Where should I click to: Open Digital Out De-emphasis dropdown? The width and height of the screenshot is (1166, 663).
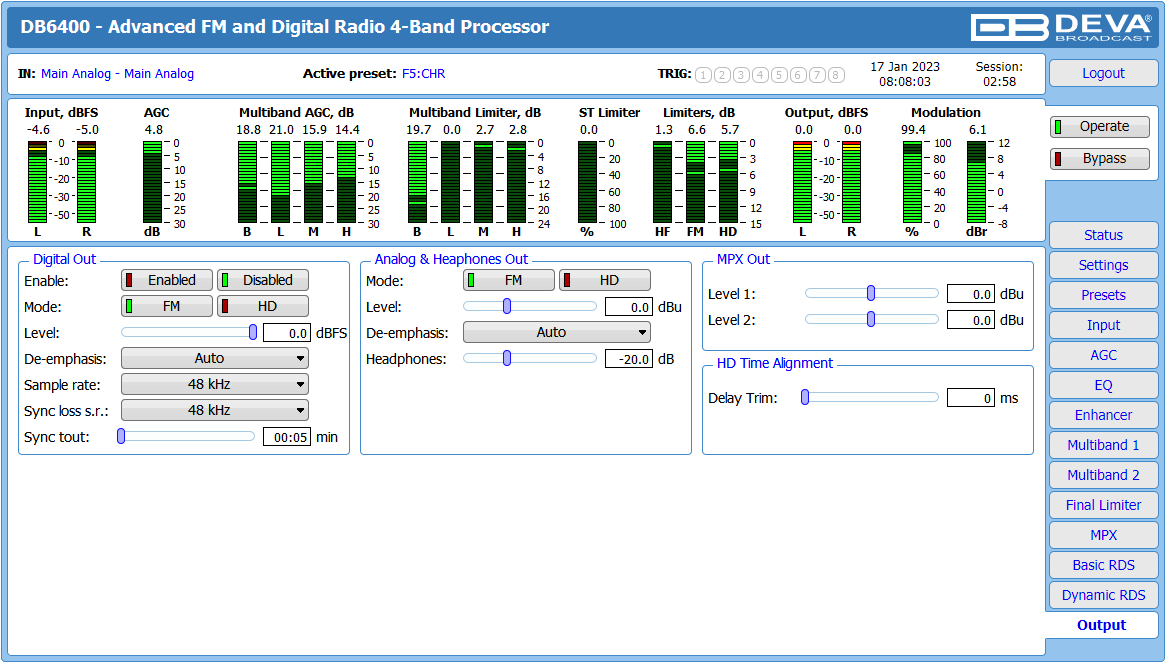pos(215,358)
